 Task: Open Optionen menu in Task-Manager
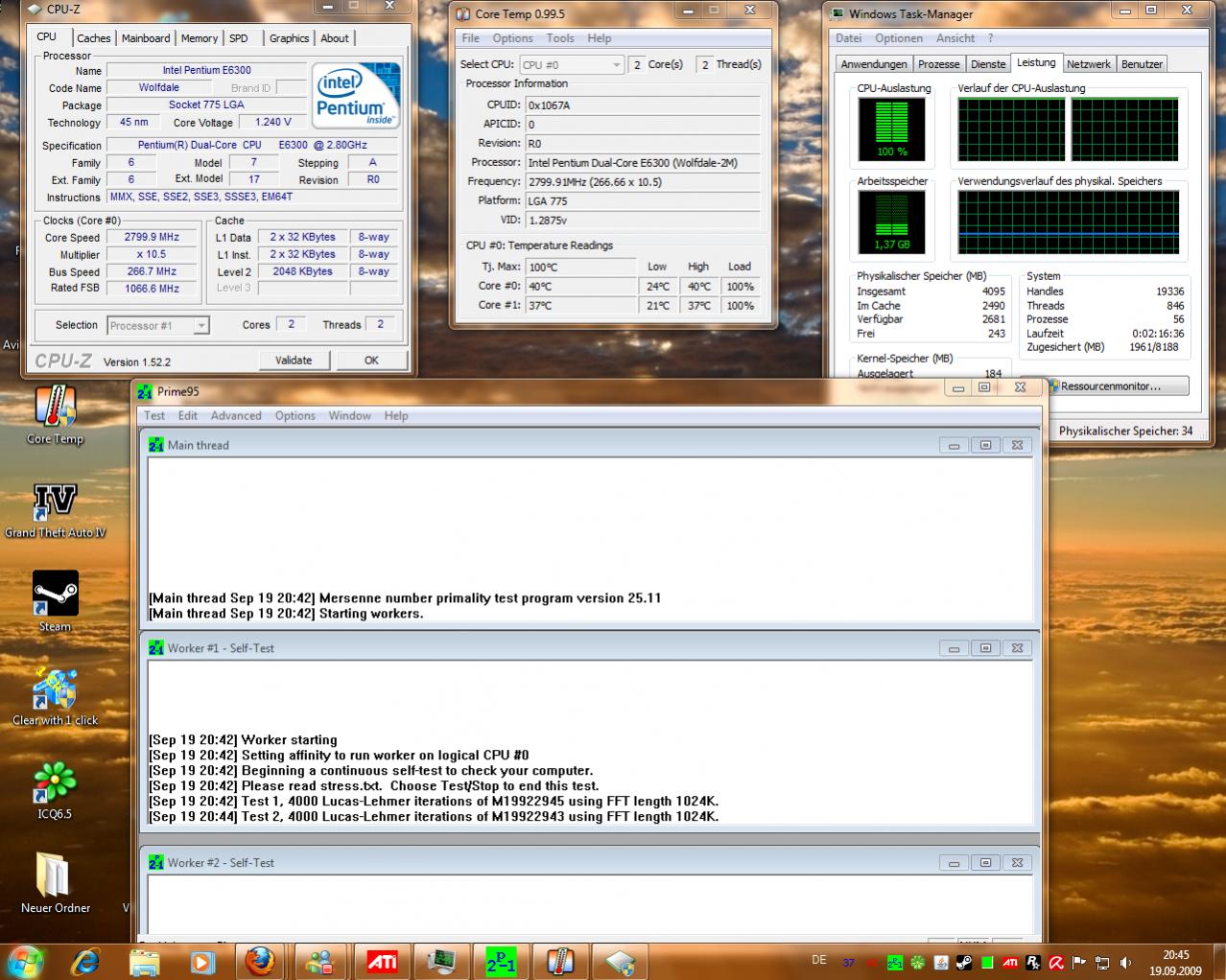(899, 38)
